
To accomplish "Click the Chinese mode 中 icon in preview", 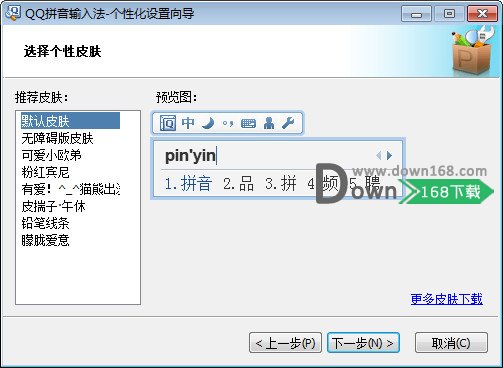I will point(188,123).
